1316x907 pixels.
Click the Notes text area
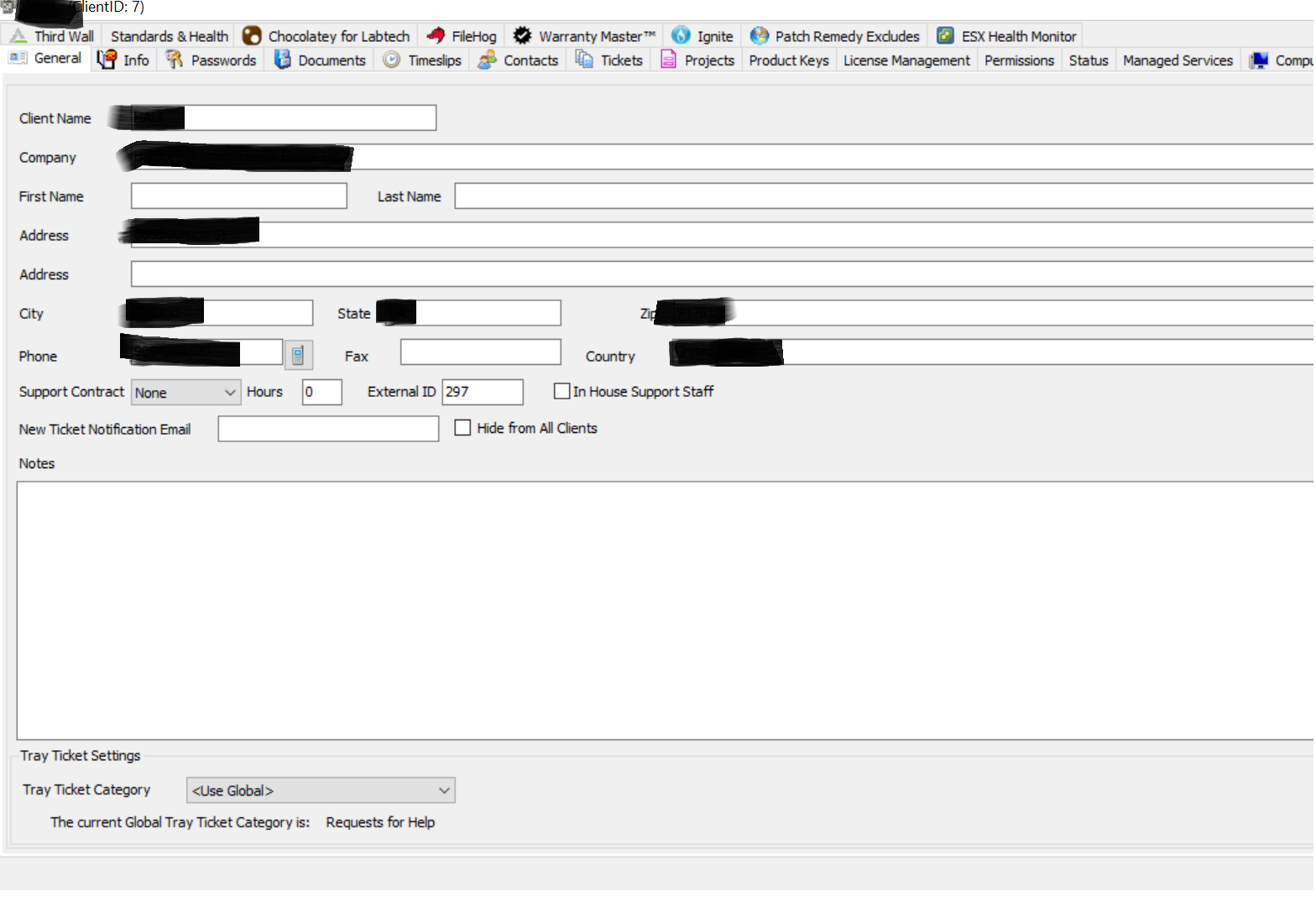coord(663,610)
